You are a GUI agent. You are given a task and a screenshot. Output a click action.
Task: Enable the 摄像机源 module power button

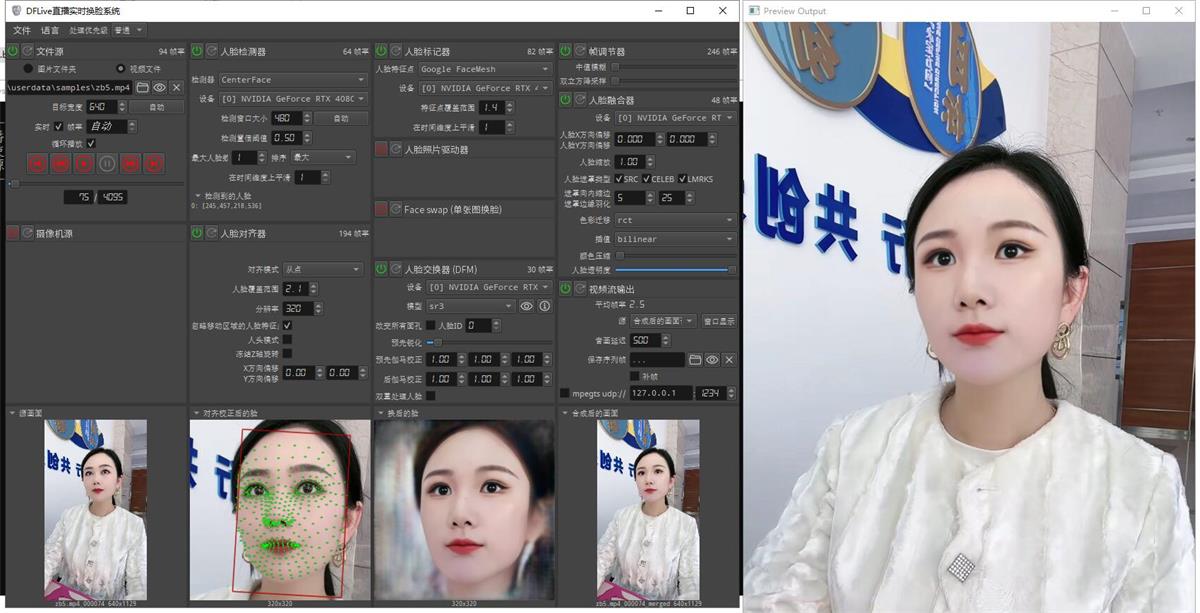coord(13,233)
